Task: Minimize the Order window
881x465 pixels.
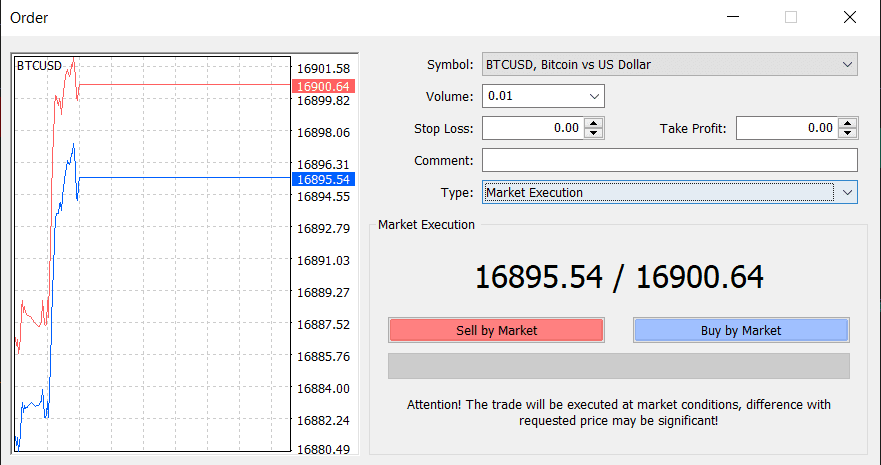Action: [733, 17]
